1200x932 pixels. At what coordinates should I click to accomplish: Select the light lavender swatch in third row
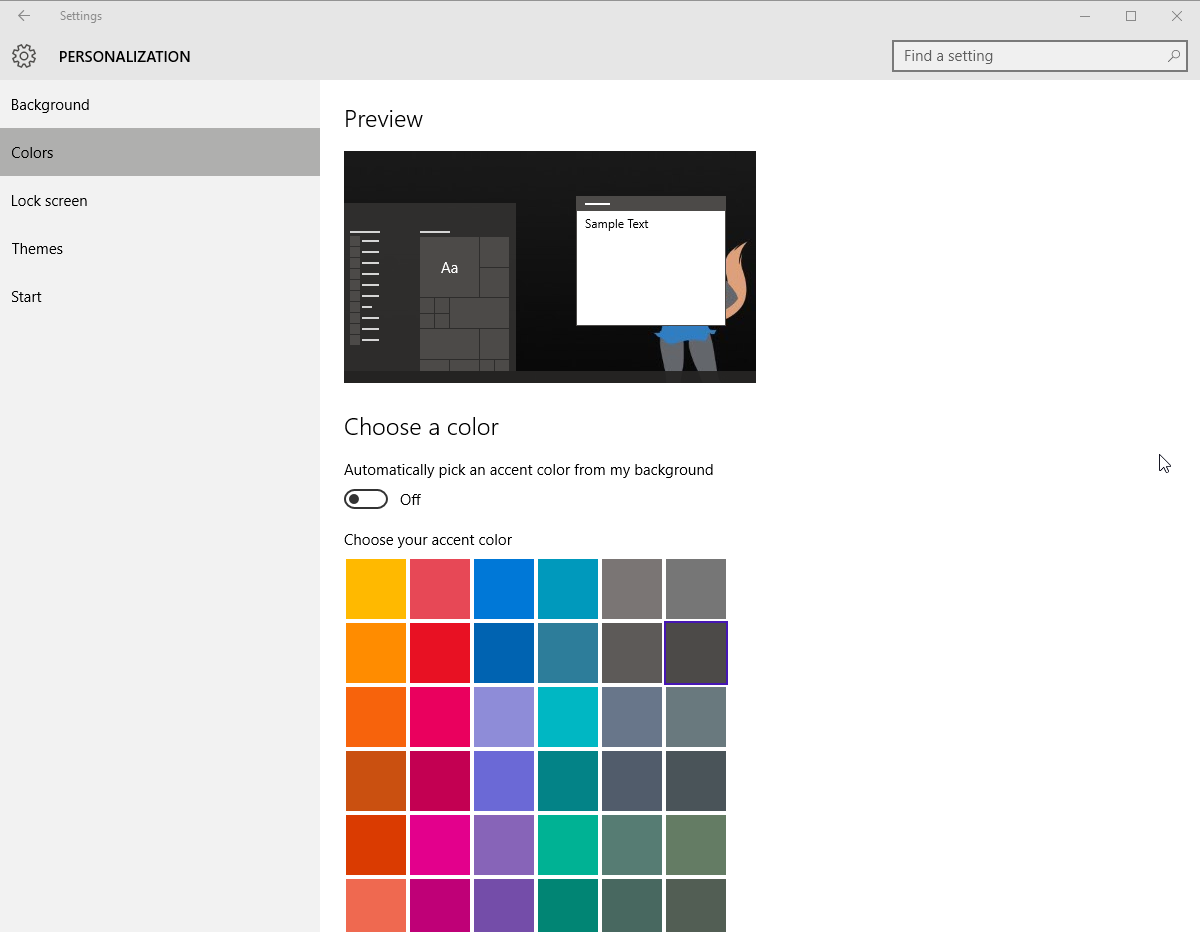(x=504, y=717)
